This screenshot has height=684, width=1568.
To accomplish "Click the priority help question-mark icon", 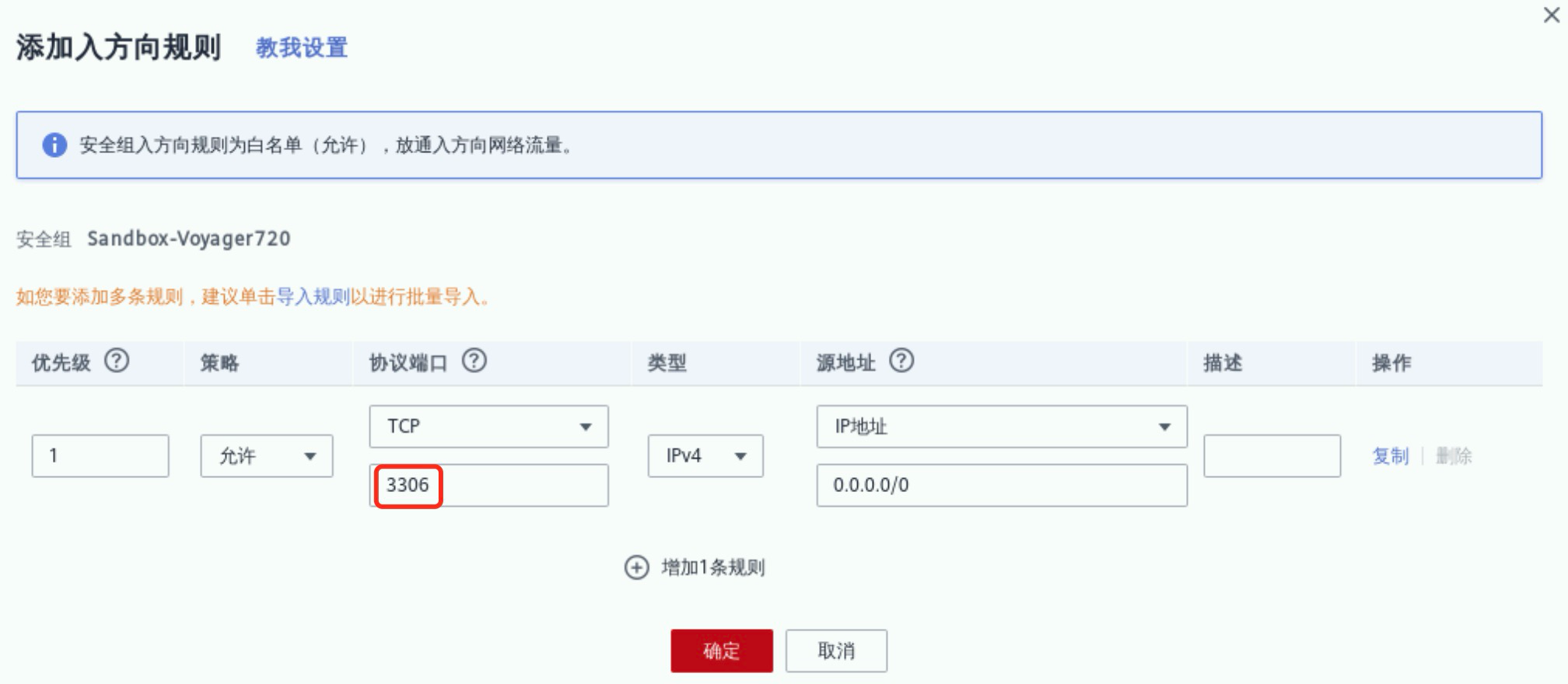I will click(x=117, y=361).
